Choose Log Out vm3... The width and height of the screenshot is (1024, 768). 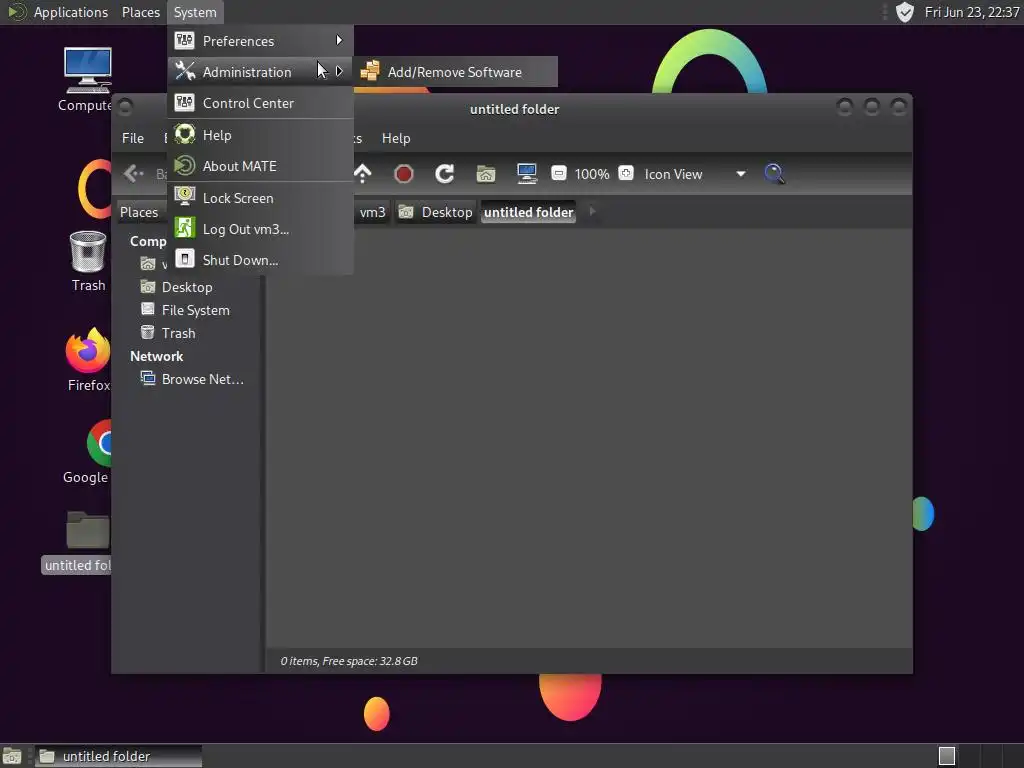(261, 229)
